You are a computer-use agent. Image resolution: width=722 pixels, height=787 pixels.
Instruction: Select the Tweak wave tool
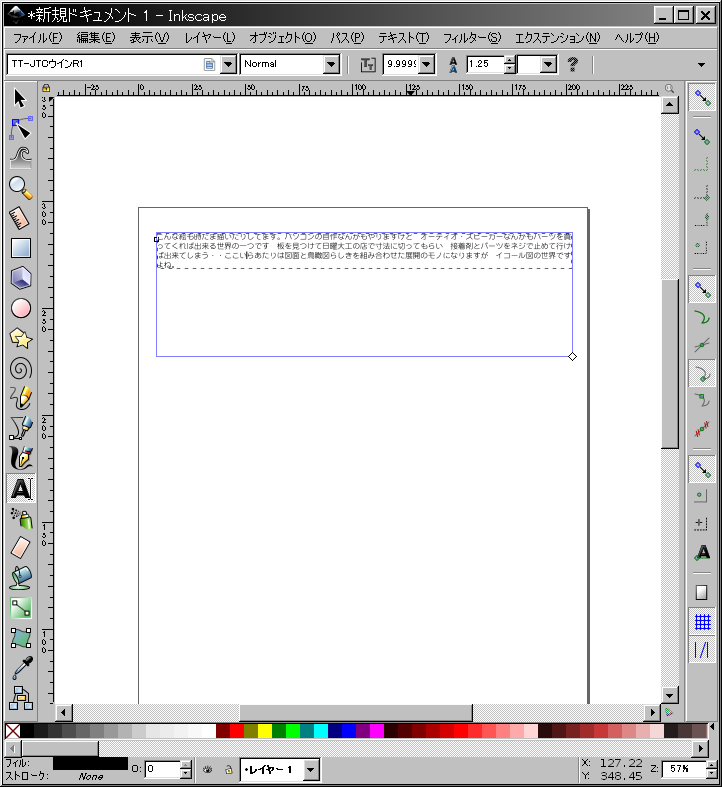[20, 158]
